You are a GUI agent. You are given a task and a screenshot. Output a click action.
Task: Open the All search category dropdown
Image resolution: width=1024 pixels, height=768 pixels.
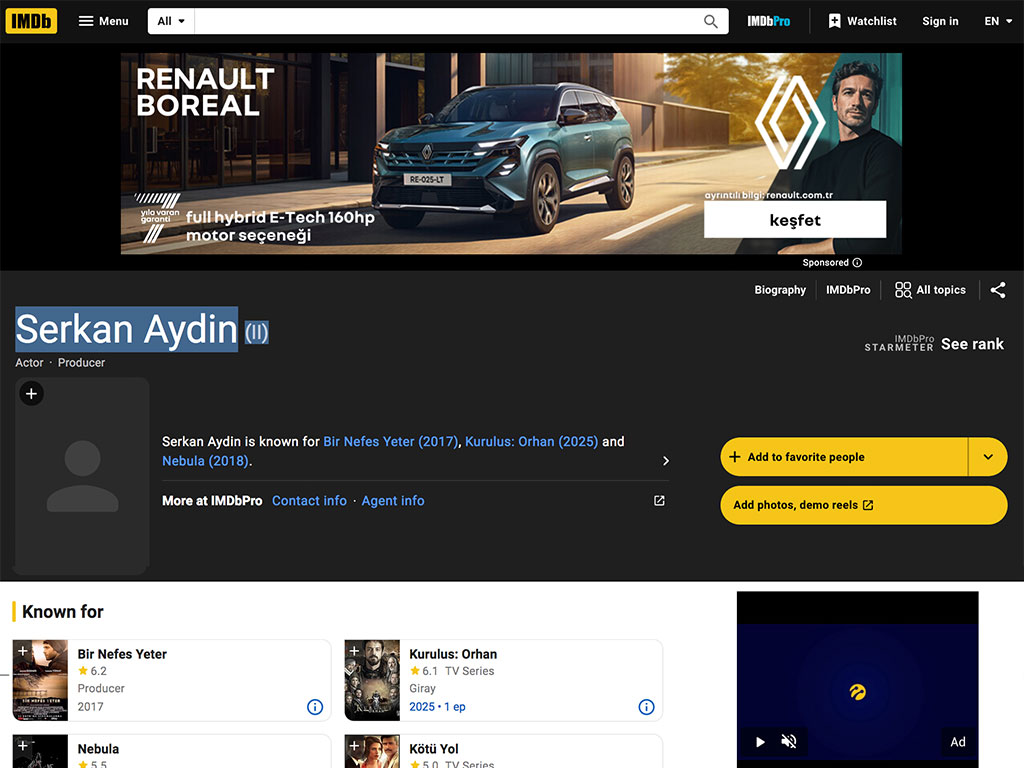(x=171, y=22)
